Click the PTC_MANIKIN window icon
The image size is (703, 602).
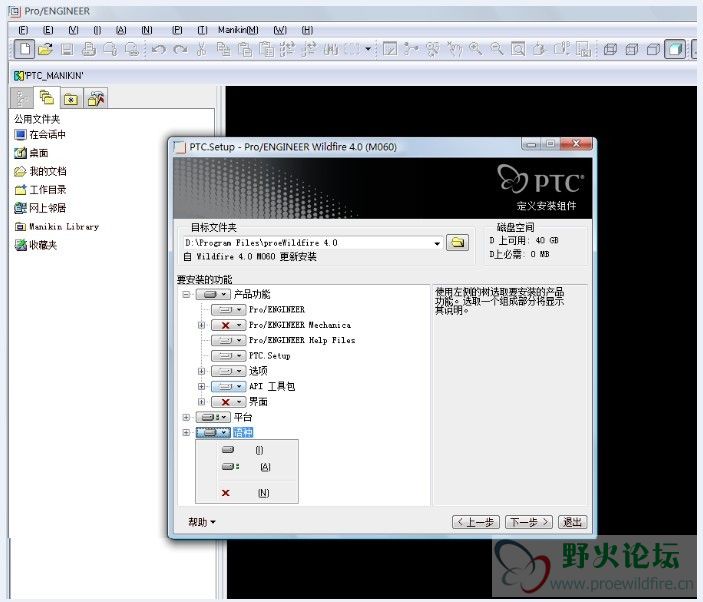18,76
